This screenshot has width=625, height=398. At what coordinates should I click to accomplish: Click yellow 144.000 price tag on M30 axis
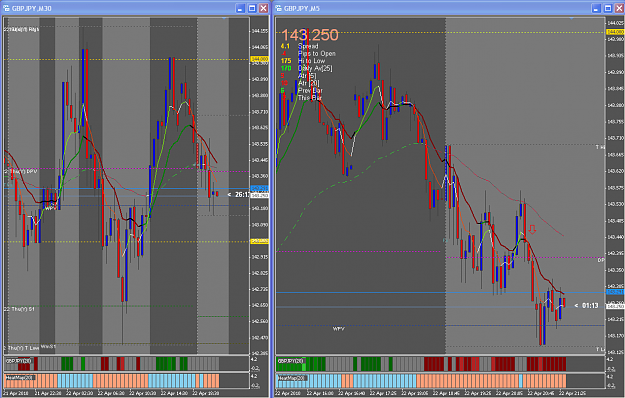tap(259, 59)
